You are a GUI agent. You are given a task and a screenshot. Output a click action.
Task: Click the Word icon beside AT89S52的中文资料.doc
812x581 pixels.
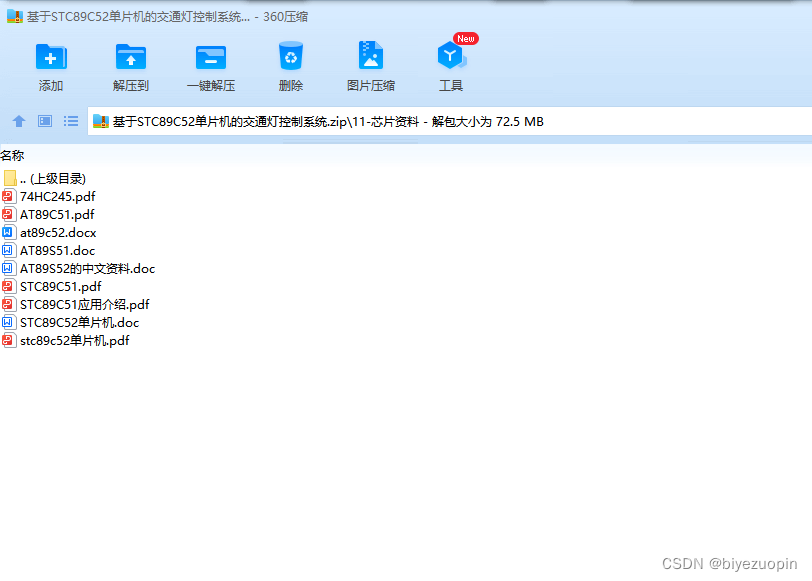tap(8, 268)
